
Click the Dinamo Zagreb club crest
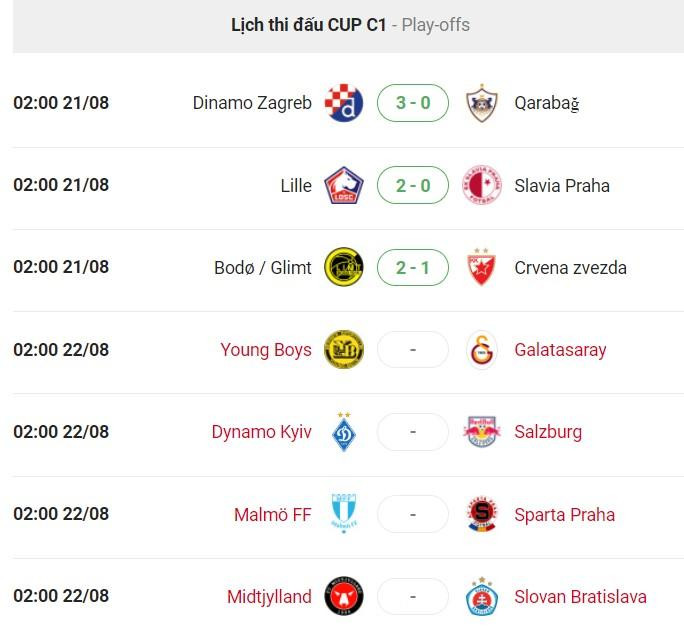point(344,103)
